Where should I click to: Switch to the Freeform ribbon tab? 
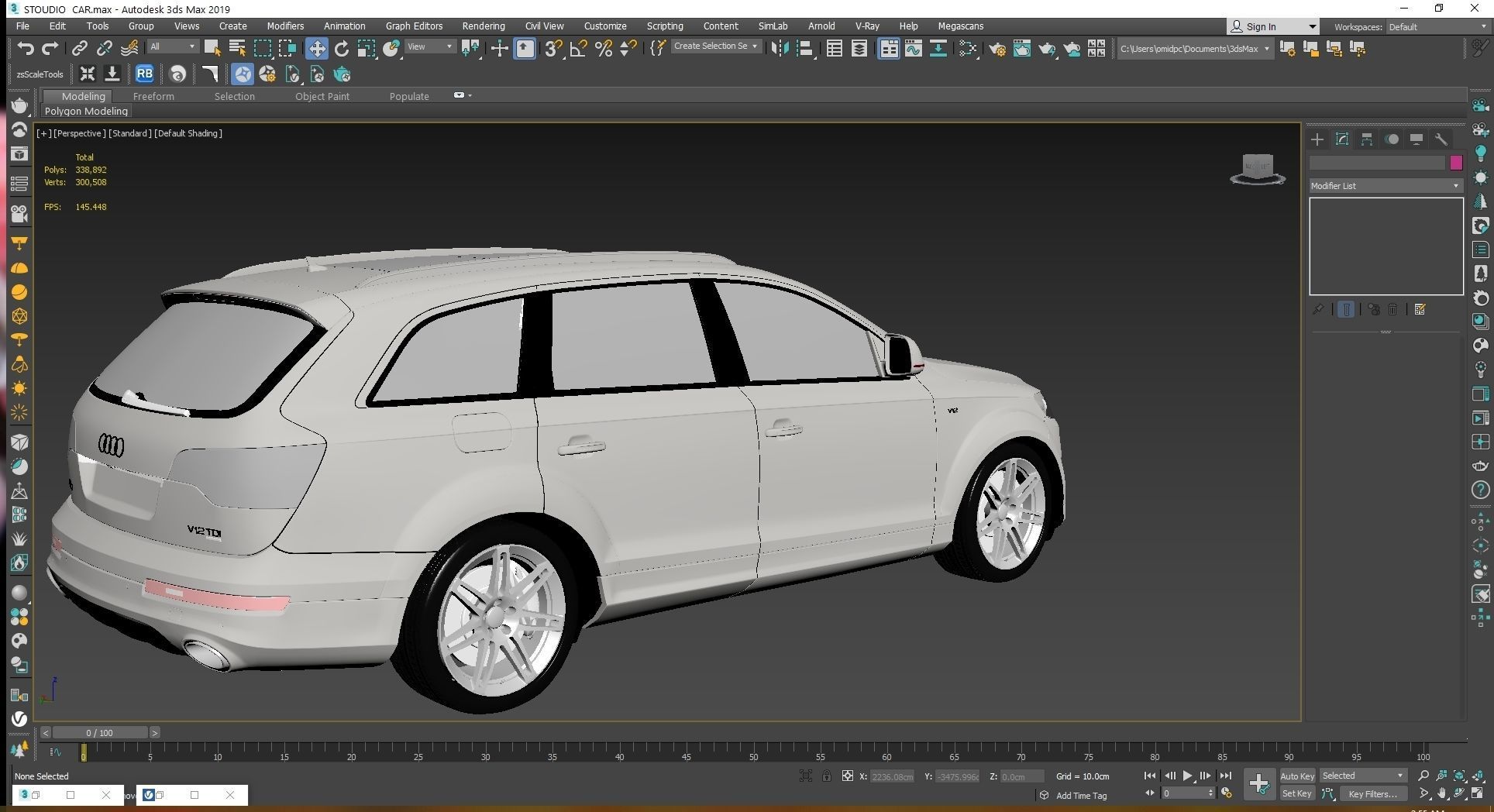(153, 97)
